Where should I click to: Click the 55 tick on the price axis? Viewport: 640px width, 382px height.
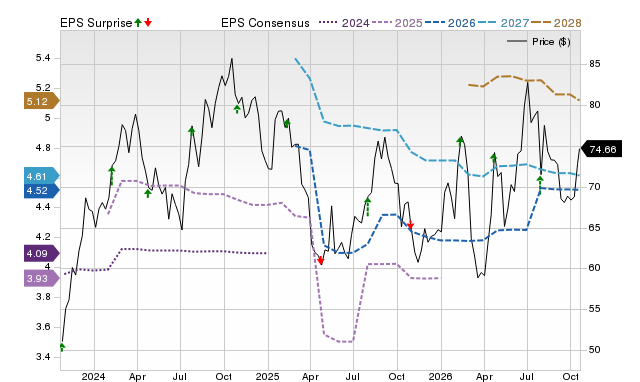595,309
